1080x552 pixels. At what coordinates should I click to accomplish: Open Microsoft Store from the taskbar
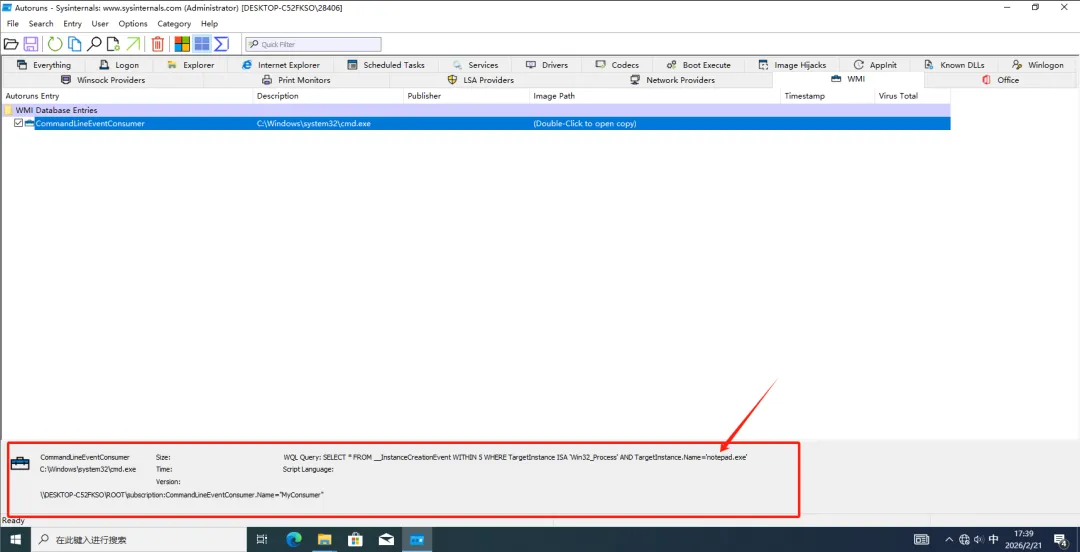tap(355, 540)
